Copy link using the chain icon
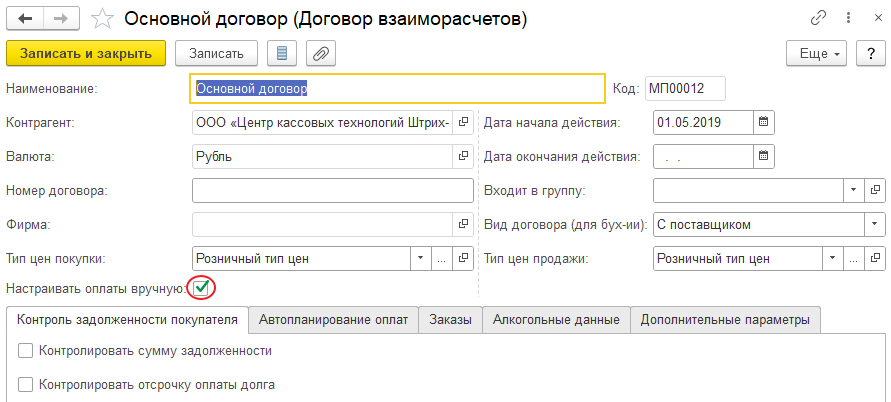Viewport: 891px width, 402px height. [x=818, y=18]
